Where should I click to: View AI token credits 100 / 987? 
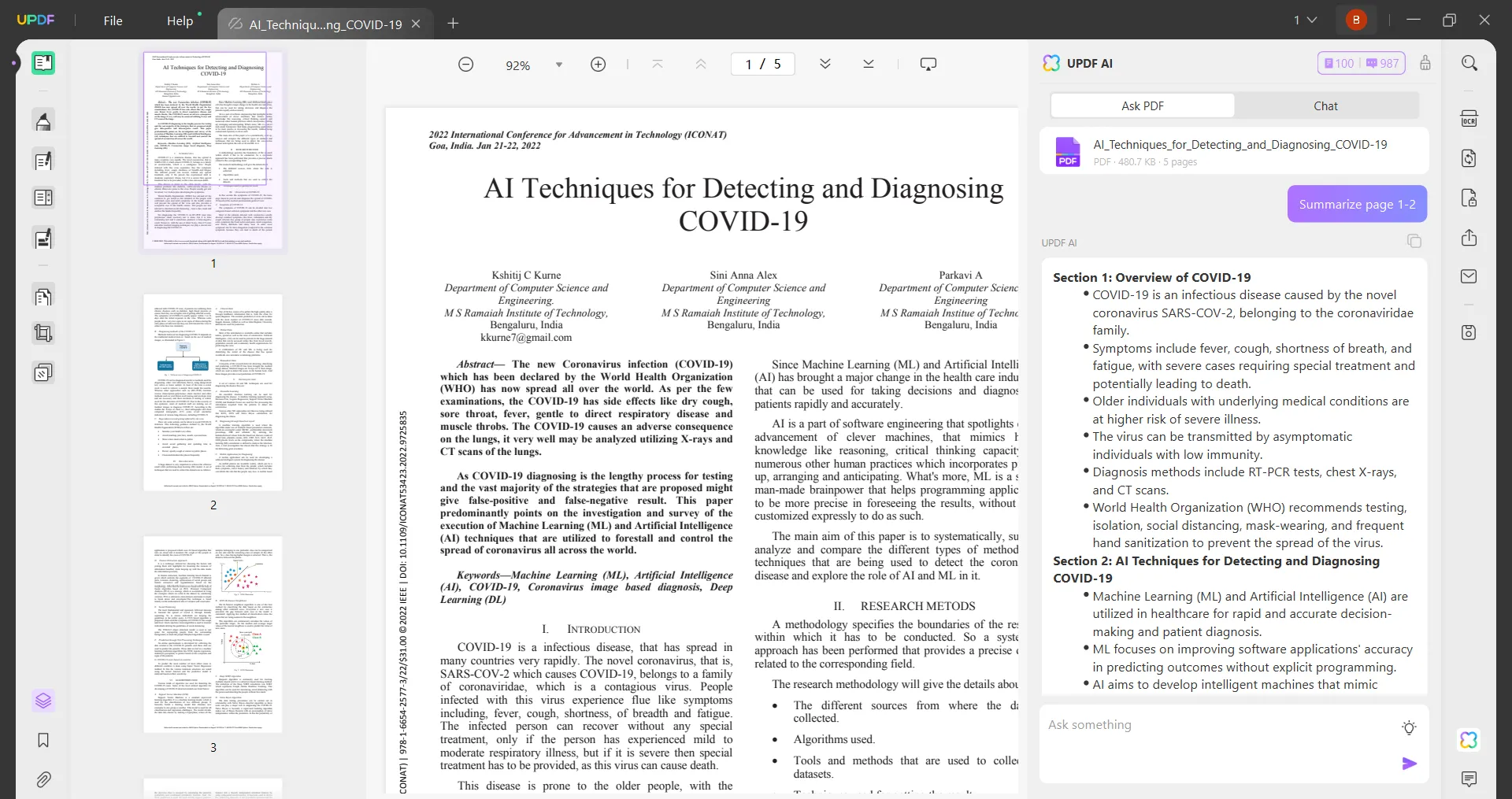1361,63
